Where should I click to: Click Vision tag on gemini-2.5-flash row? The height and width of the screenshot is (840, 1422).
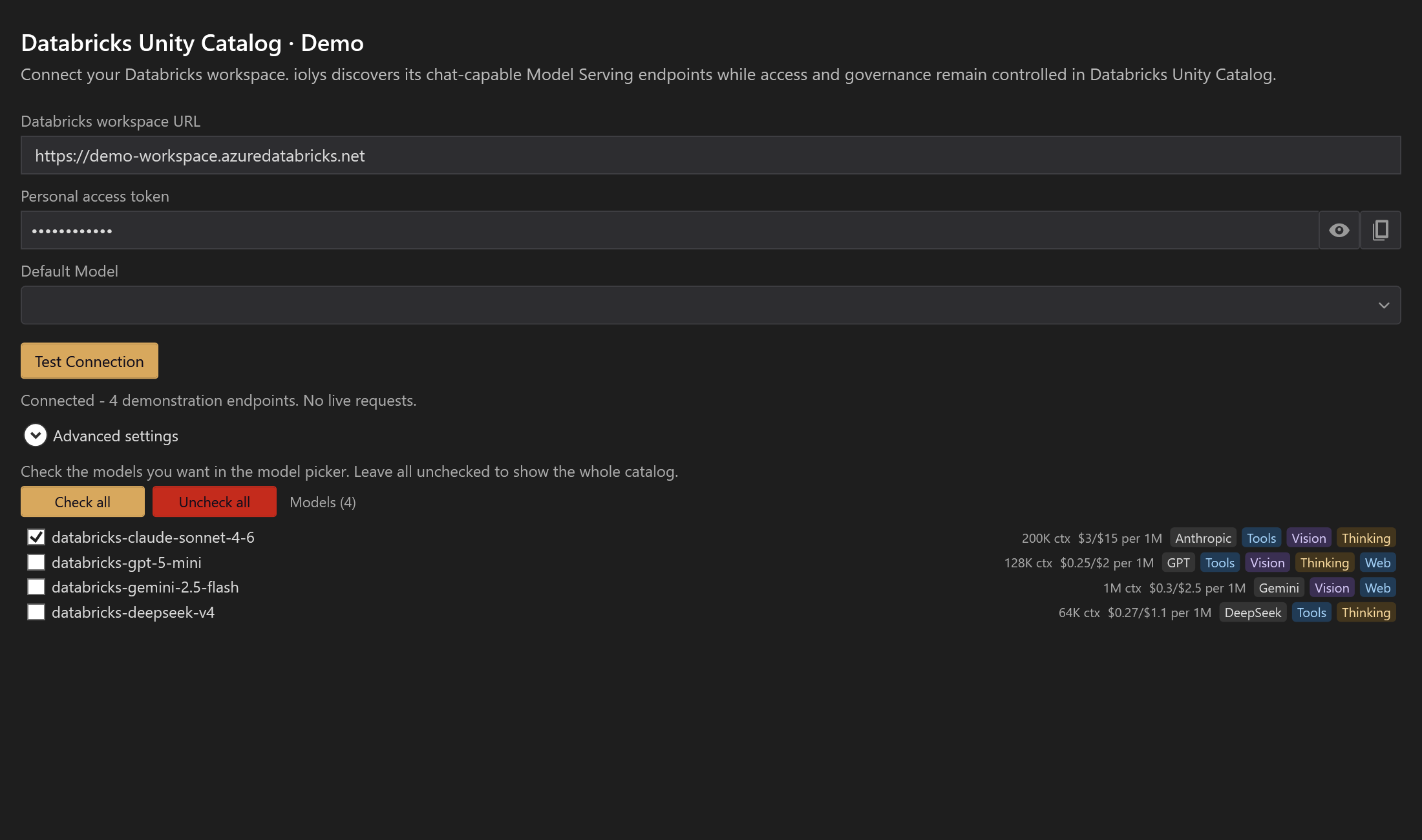click(x=1332, y=588)
